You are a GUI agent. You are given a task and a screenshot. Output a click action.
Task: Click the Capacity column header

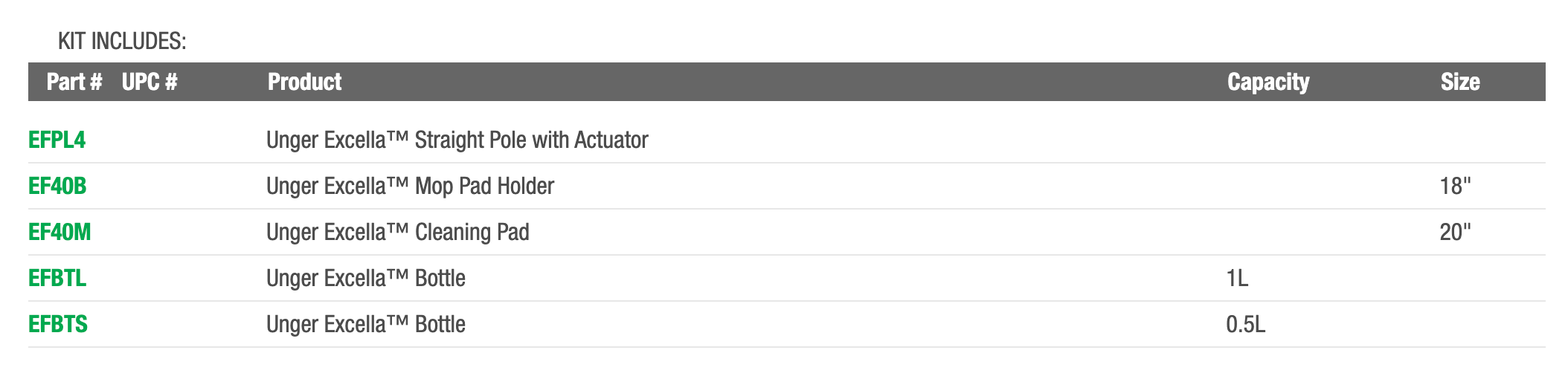(x=1267, y=82)
